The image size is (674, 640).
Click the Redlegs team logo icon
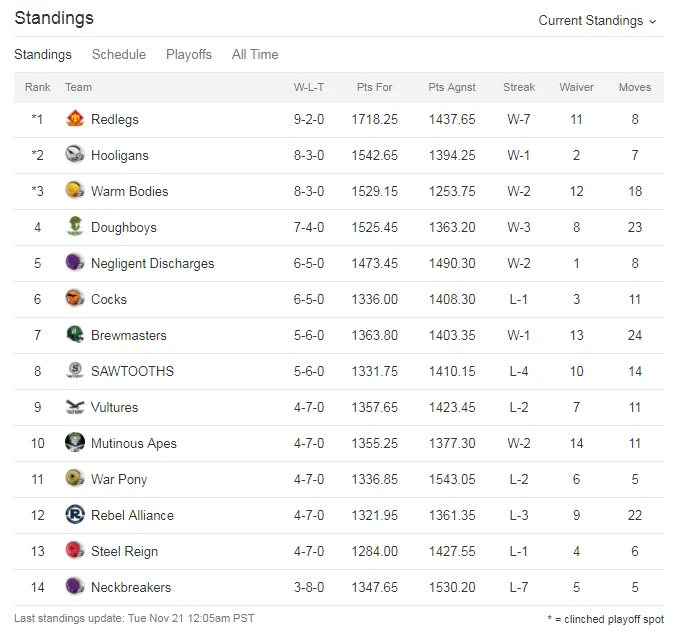click(75, 119)
